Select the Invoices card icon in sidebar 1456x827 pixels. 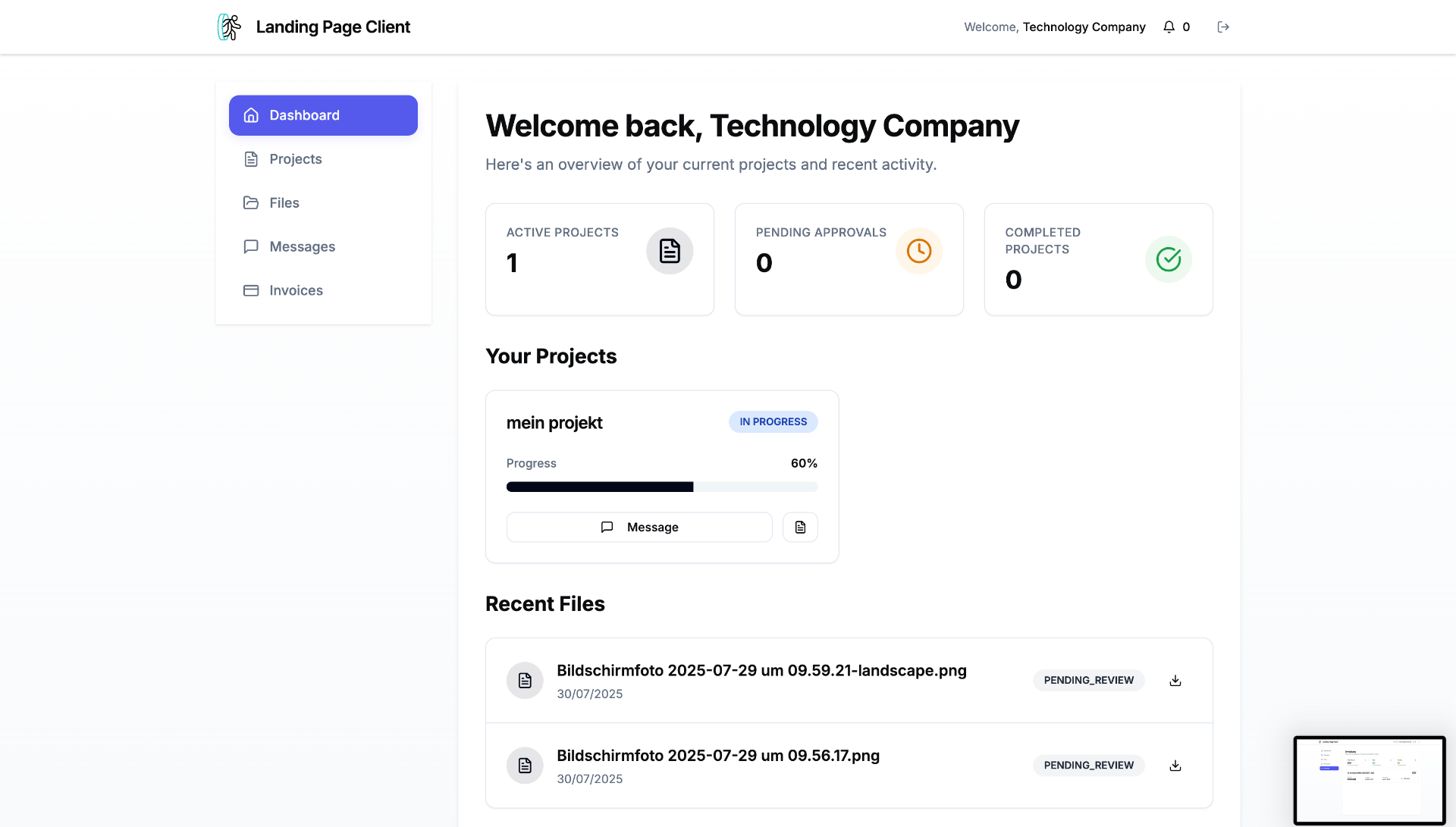[251, 290]
